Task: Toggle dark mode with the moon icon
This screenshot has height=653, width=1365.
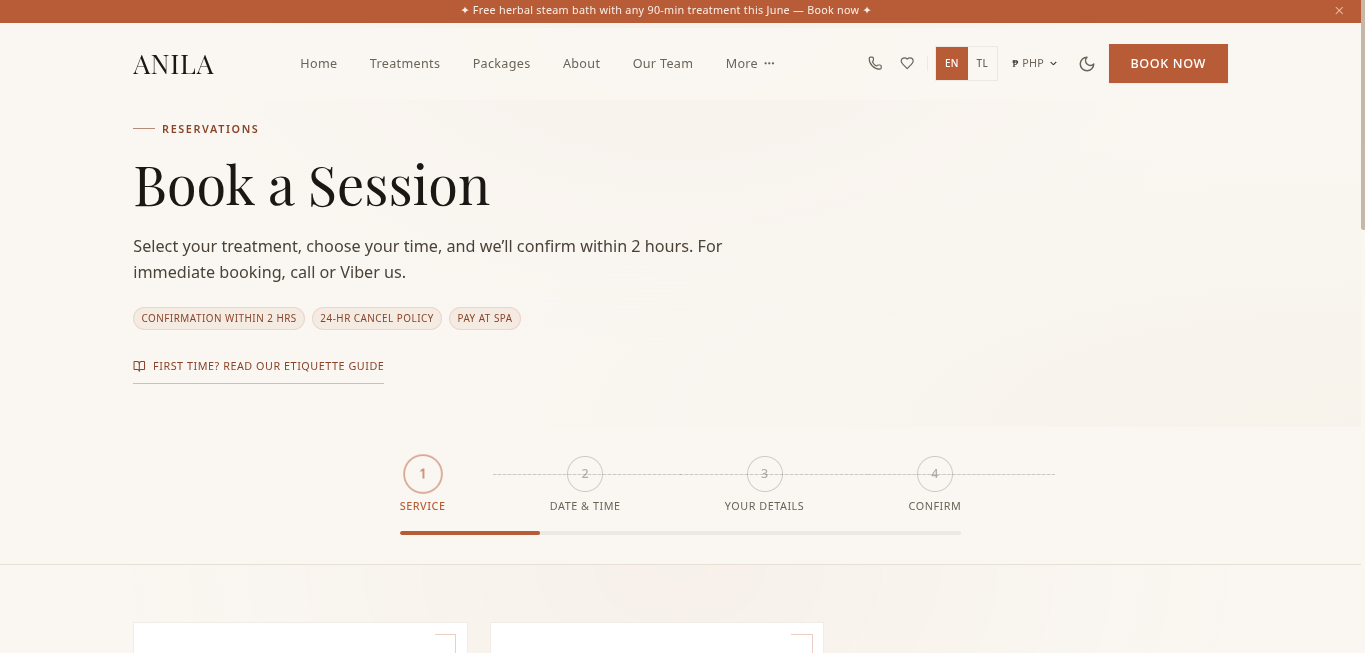Action: tap(1087, 63)
